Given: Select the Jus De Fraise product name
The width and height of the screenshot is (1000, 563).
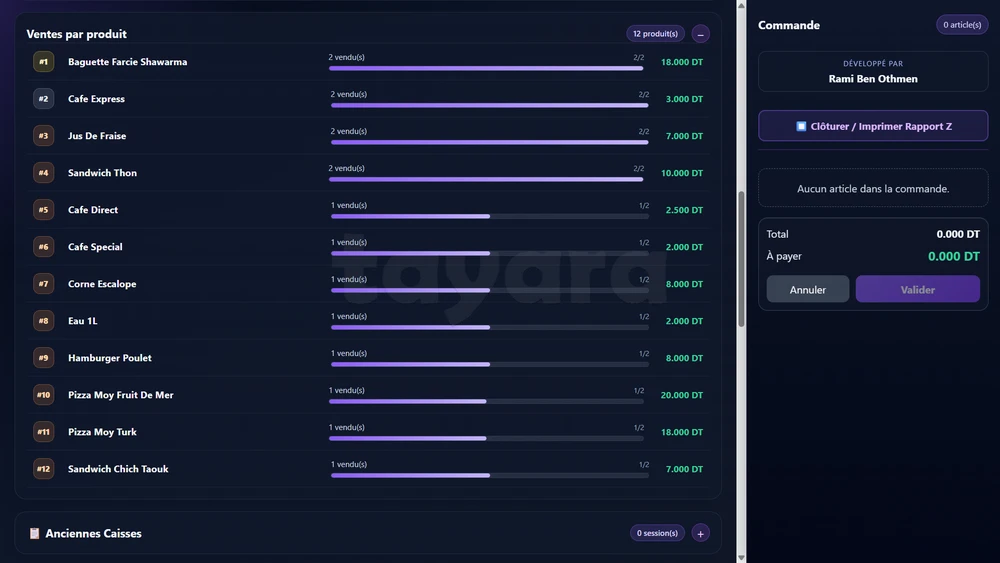Looking at the screenshot, I should coord(97,136).
